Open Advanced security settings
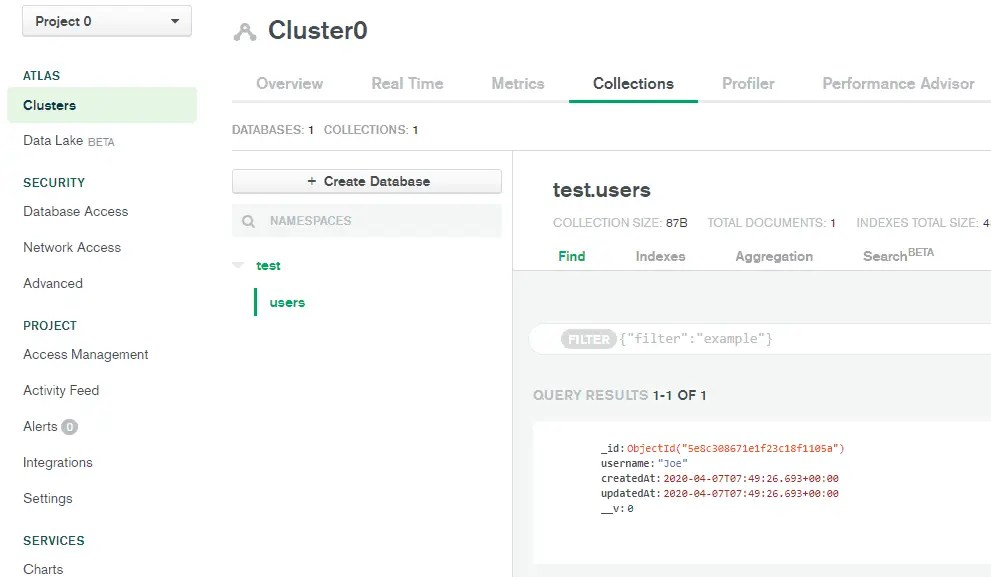 click(53, 283)
